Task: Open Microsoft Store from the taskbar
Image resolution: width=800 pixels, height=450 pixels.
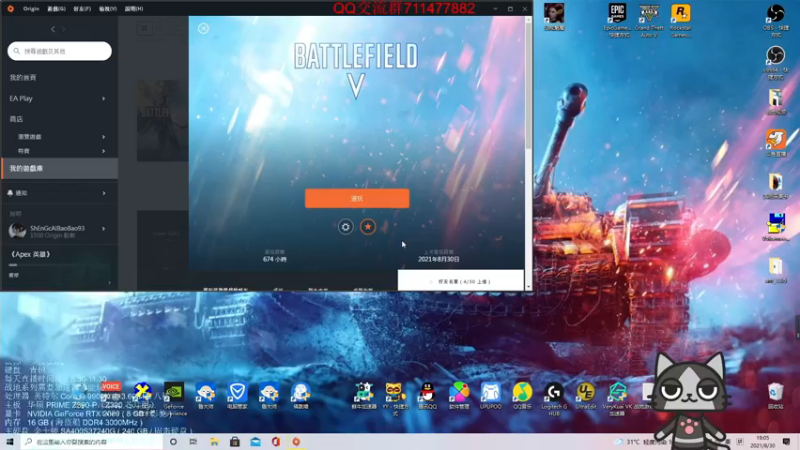Action: [235, 442]
